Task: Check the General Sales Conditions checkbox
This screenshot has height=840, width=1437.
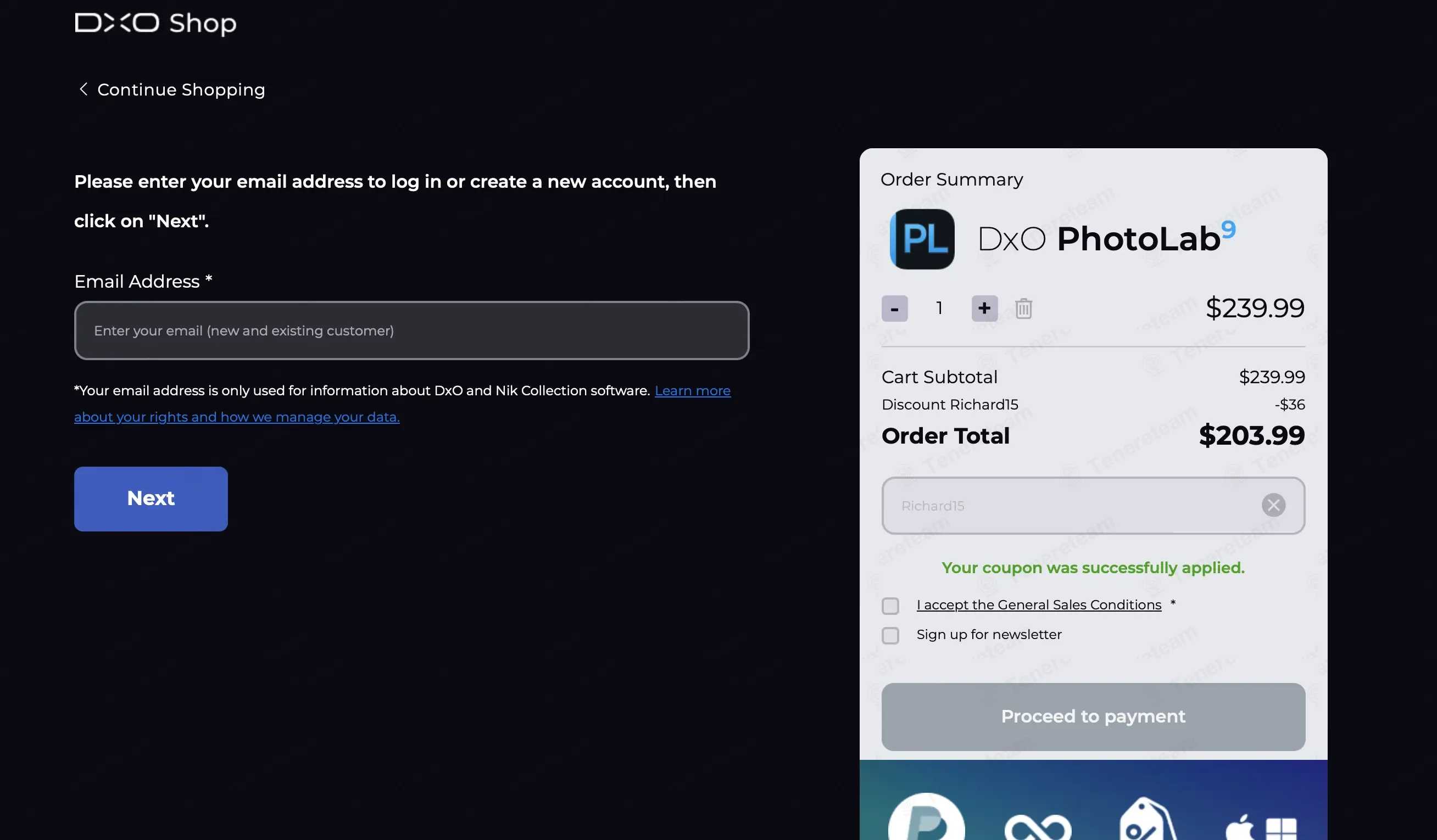Action: pos(890,606)
